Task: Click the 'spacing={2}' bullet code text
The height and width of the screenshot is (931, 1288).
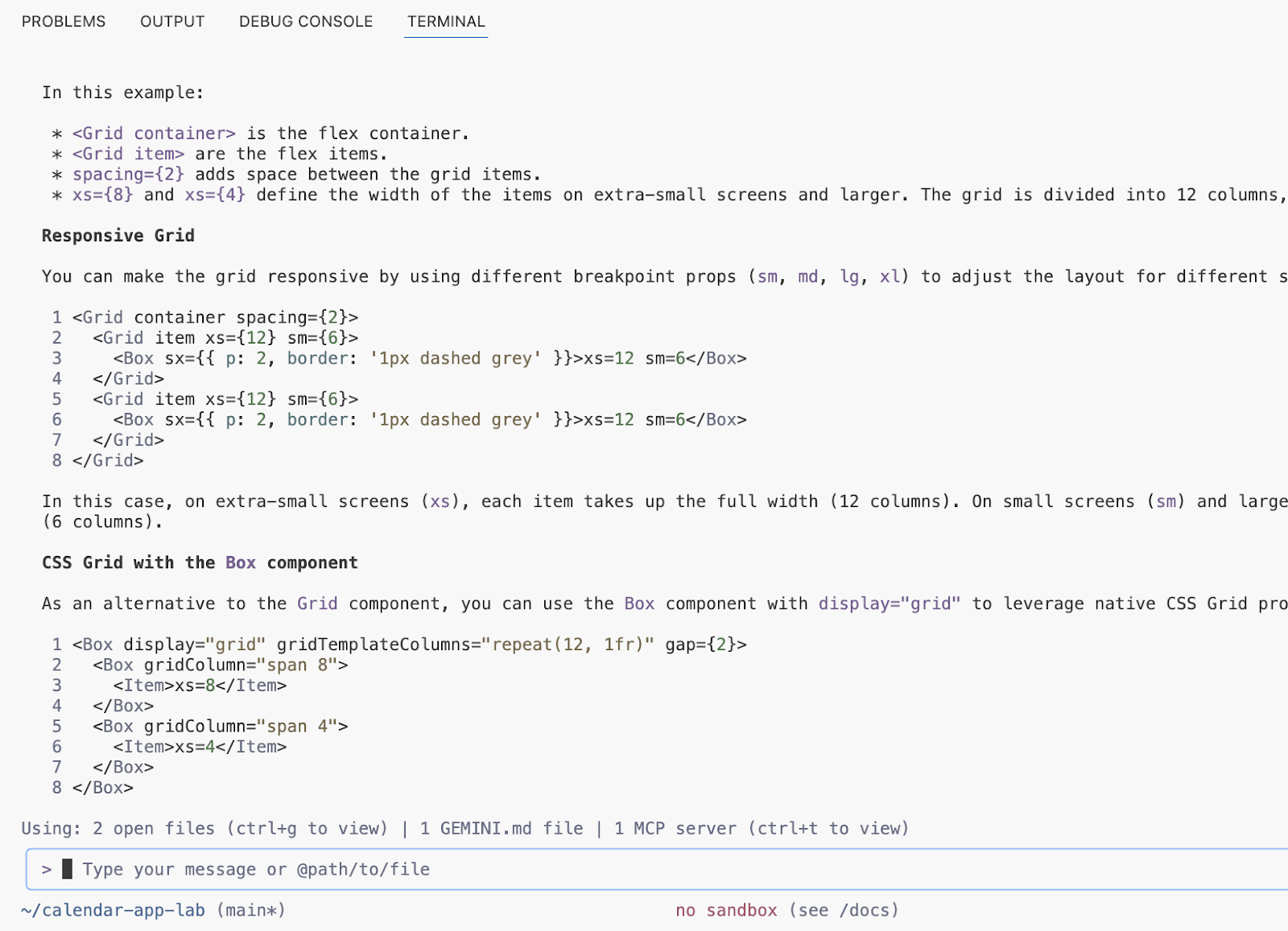Action: pos(128,175)
